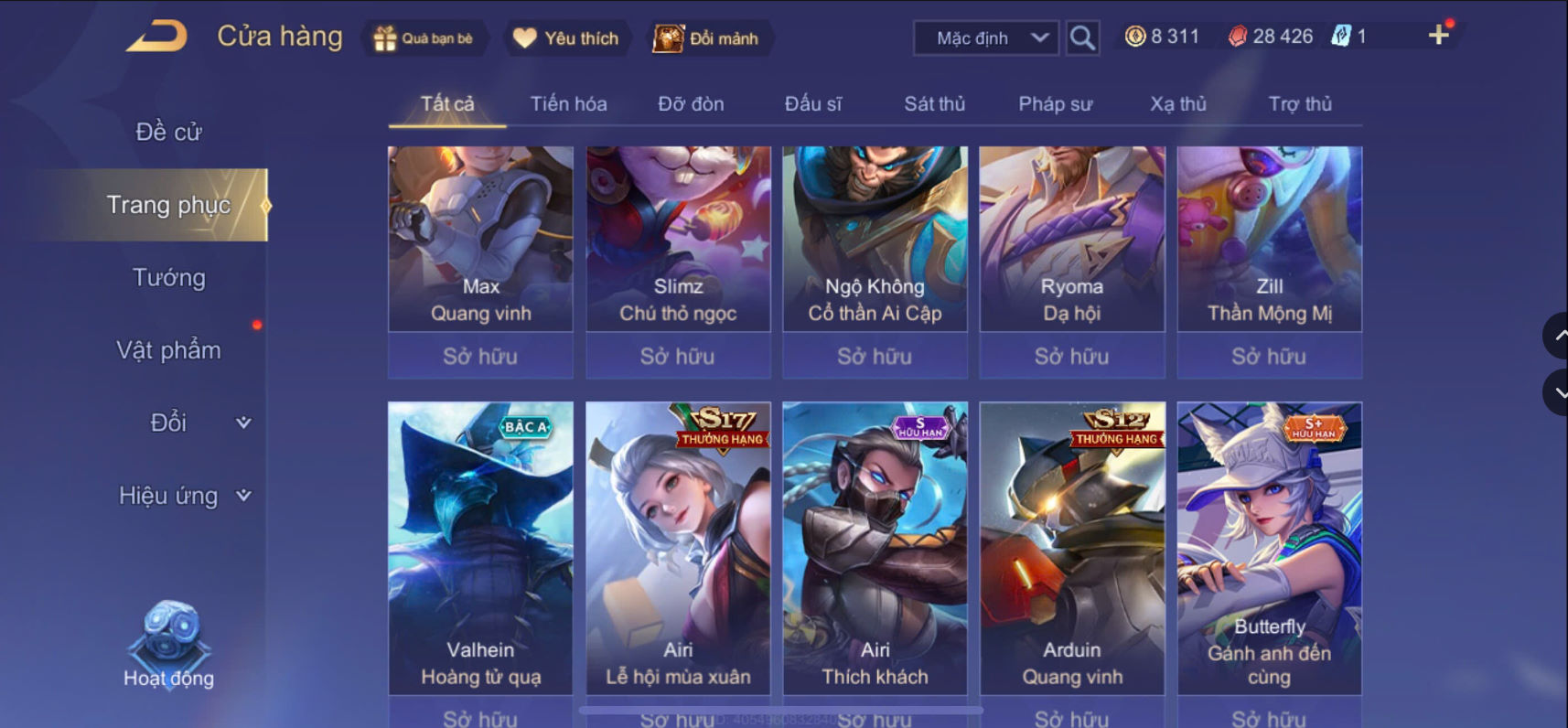Tap the red gem currency icon
This screenshot has width=1568, height=728.
1237,37
